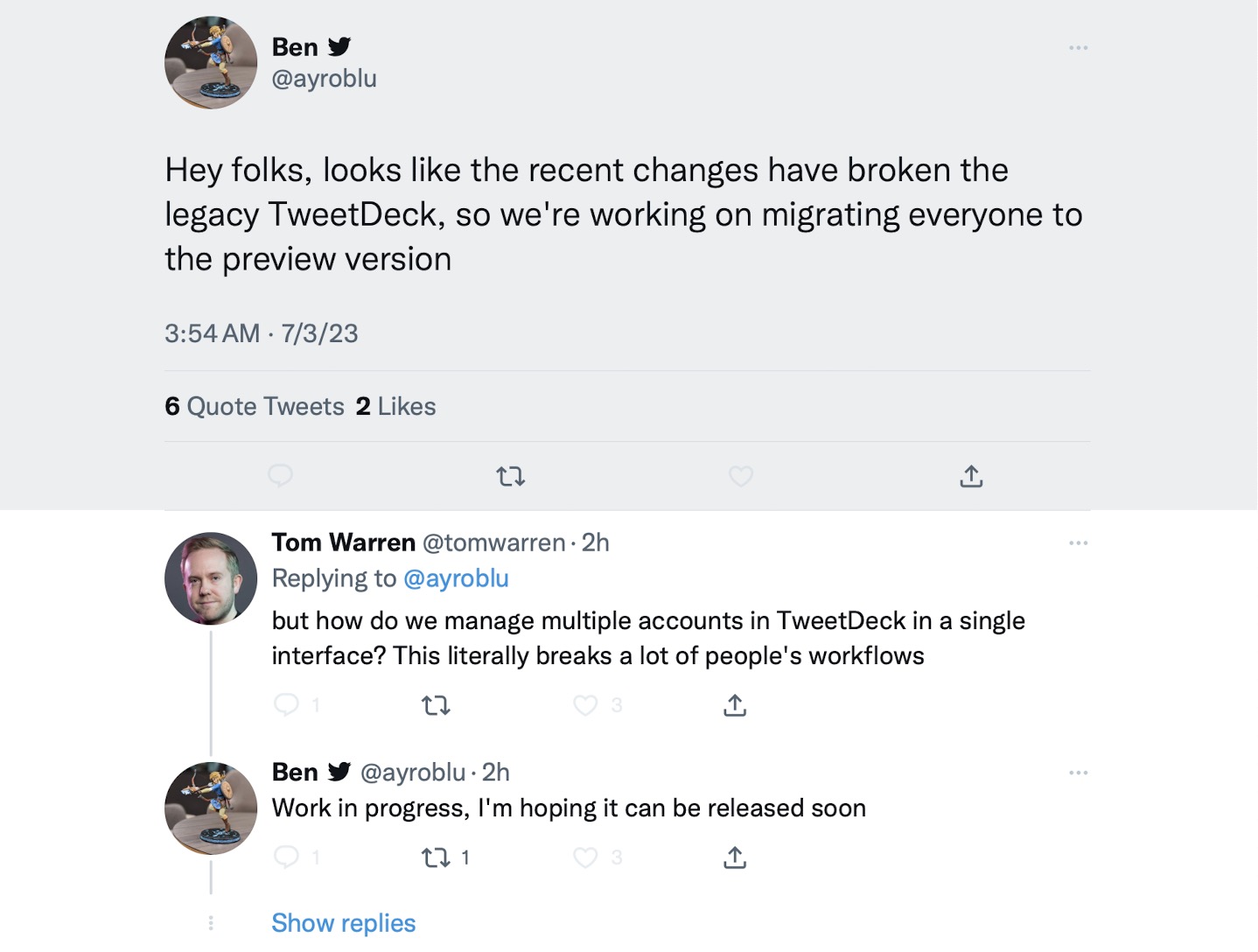
Task: View the 6 Quote Tweets
Action: [x=255, y=406]
